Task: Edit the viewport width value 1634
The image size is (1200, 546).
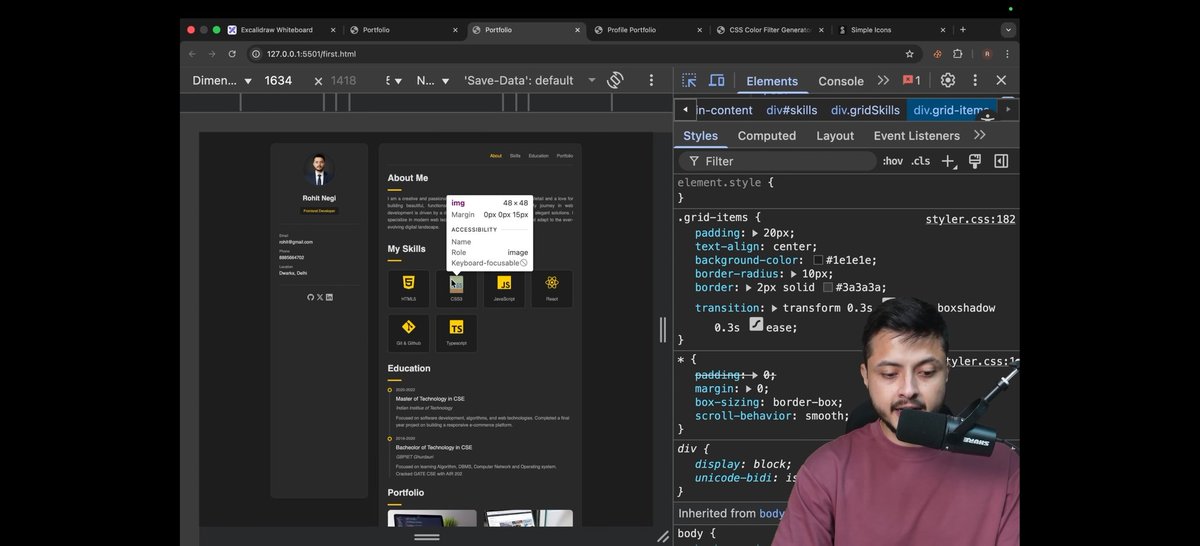Action: coord(278,80)
